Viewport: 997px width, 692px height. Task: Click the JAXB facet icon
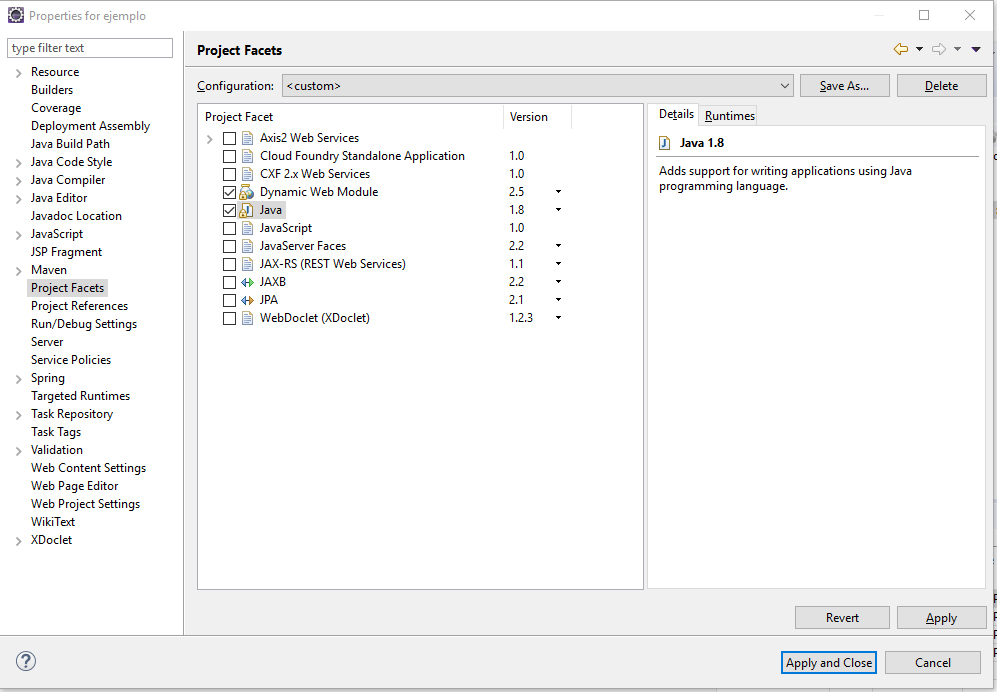click(x=247, y=282)
